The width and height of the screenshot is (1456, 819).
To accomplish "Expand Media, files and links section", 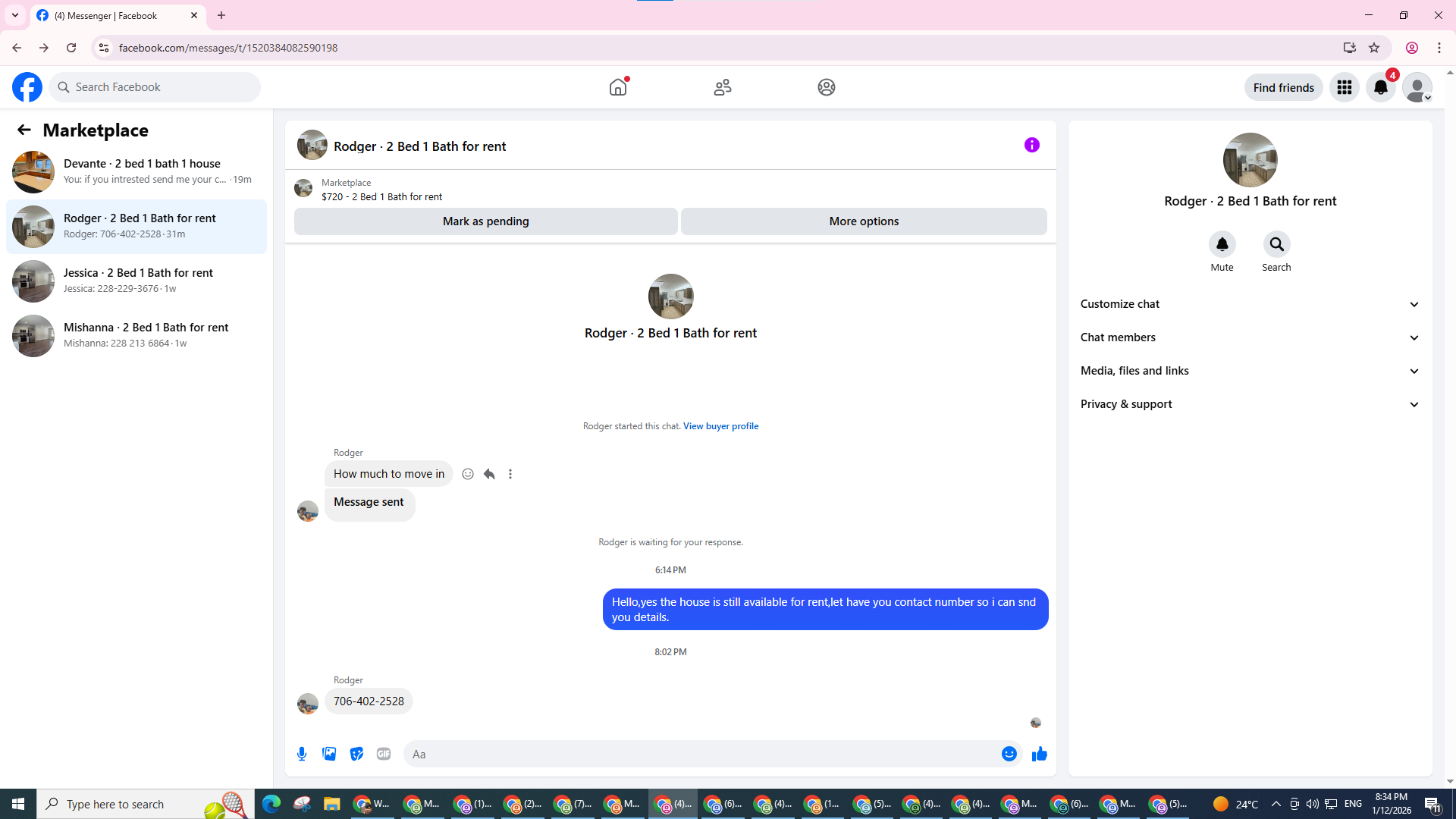I will tap(1250, 371).
